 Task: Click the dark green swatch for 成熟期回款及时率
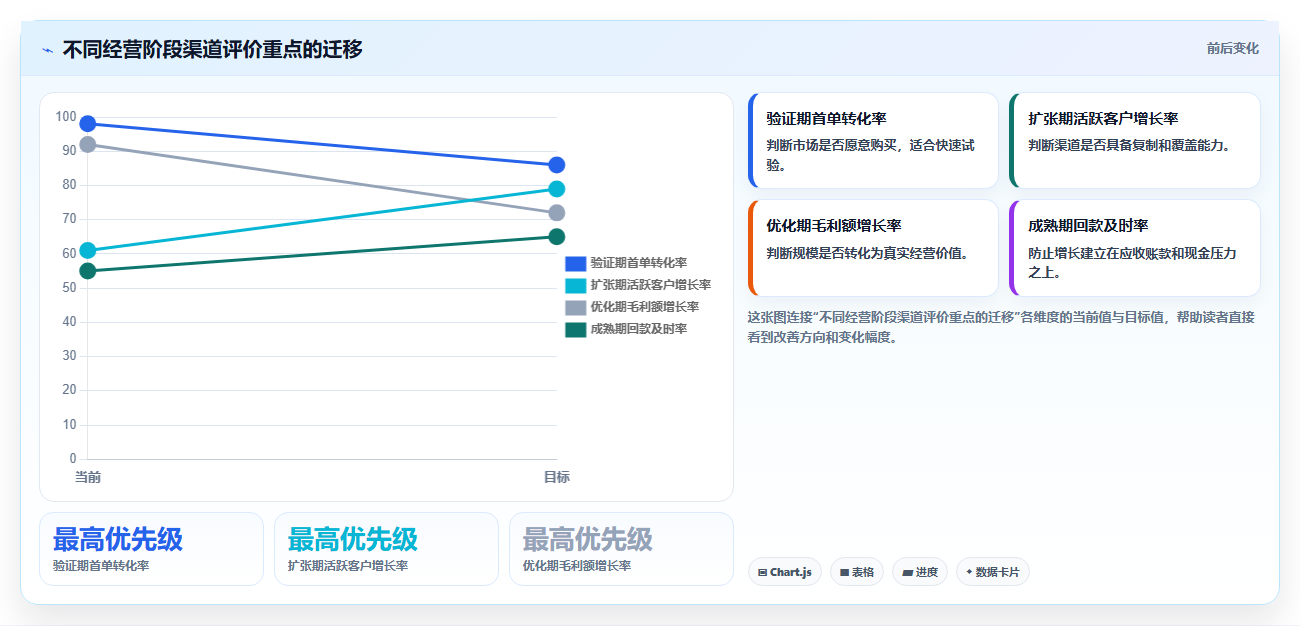pos(576,329)
